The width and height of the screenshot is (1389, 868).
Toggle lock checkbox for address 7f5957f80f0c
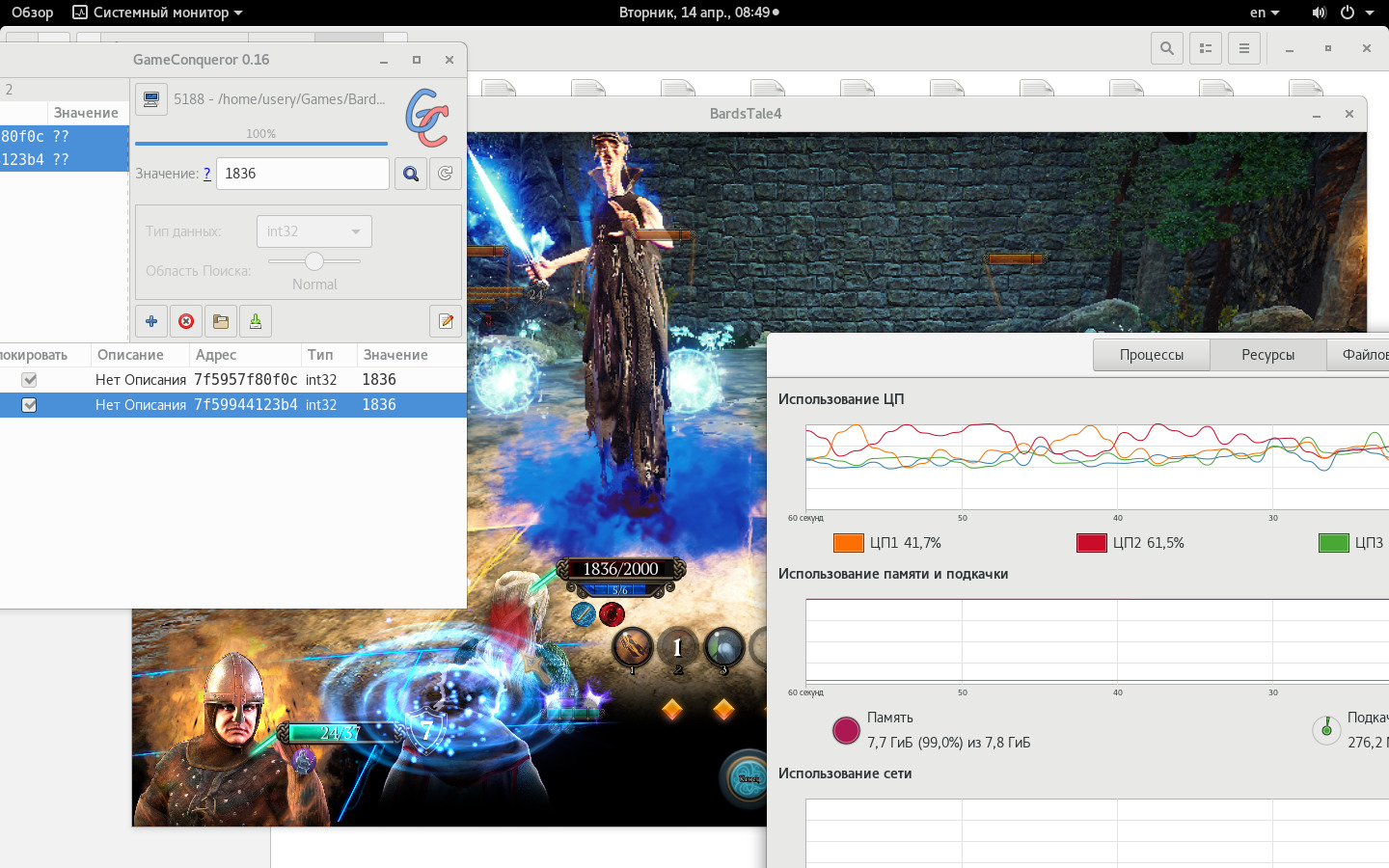(30, 380)
